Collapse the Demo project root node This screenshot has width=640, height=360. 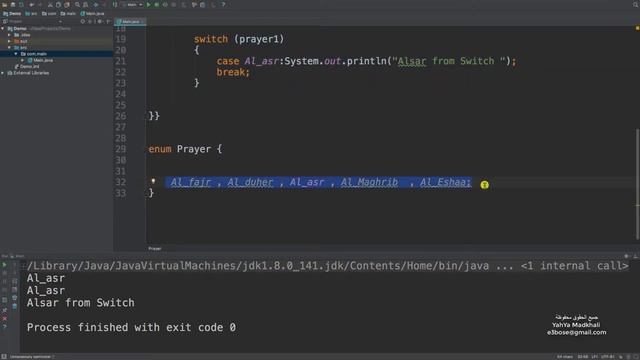[3, 29]
